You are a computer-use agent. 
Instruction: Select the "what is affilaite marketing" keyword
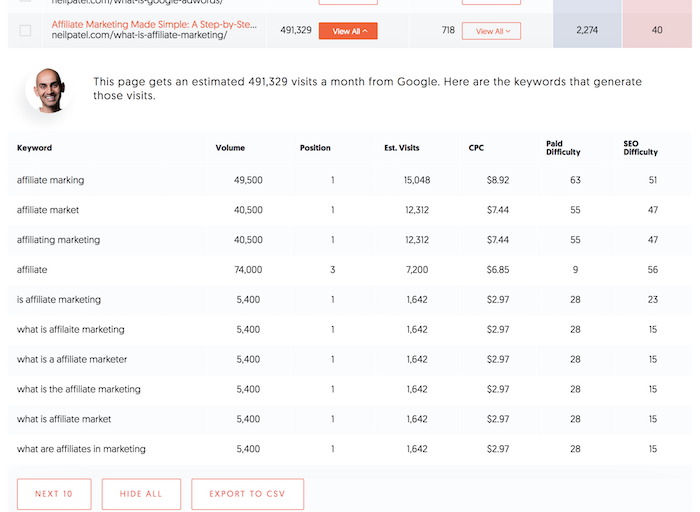pos(71,329)
